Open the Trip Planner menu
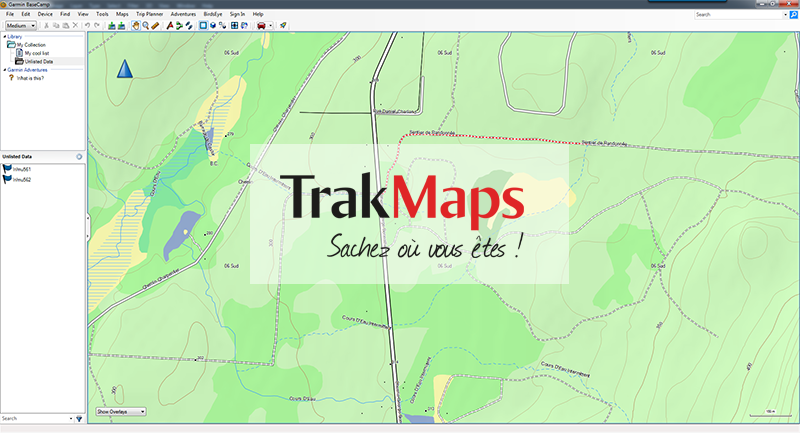800x433 pixels. click(x=150, y=14)
